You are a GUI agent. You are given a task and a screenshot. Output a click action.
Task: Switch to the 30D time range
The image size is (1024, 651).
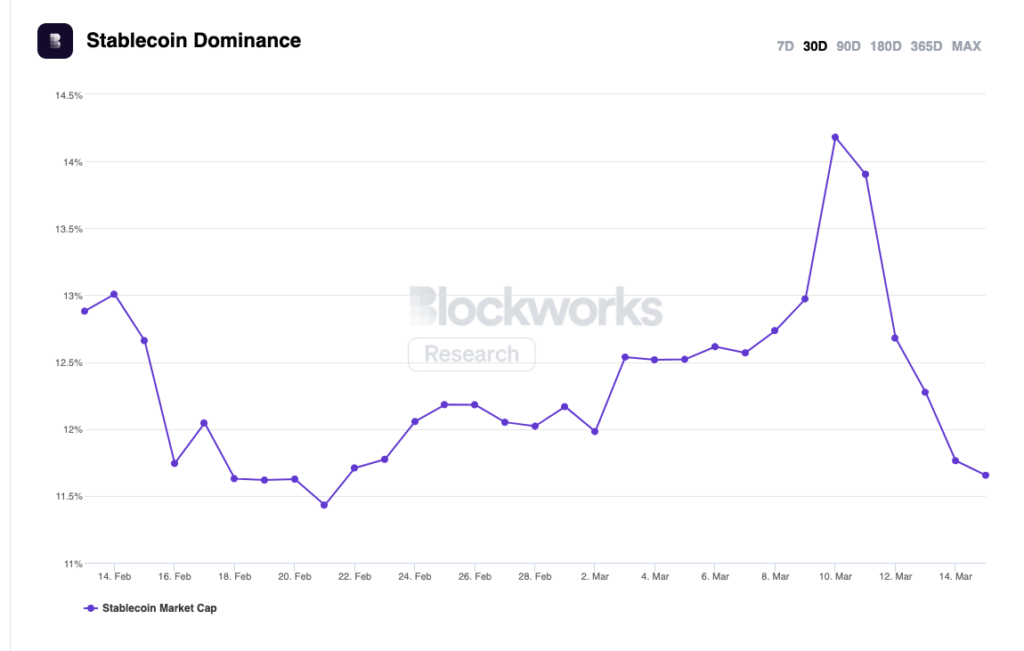coord(815,46)
